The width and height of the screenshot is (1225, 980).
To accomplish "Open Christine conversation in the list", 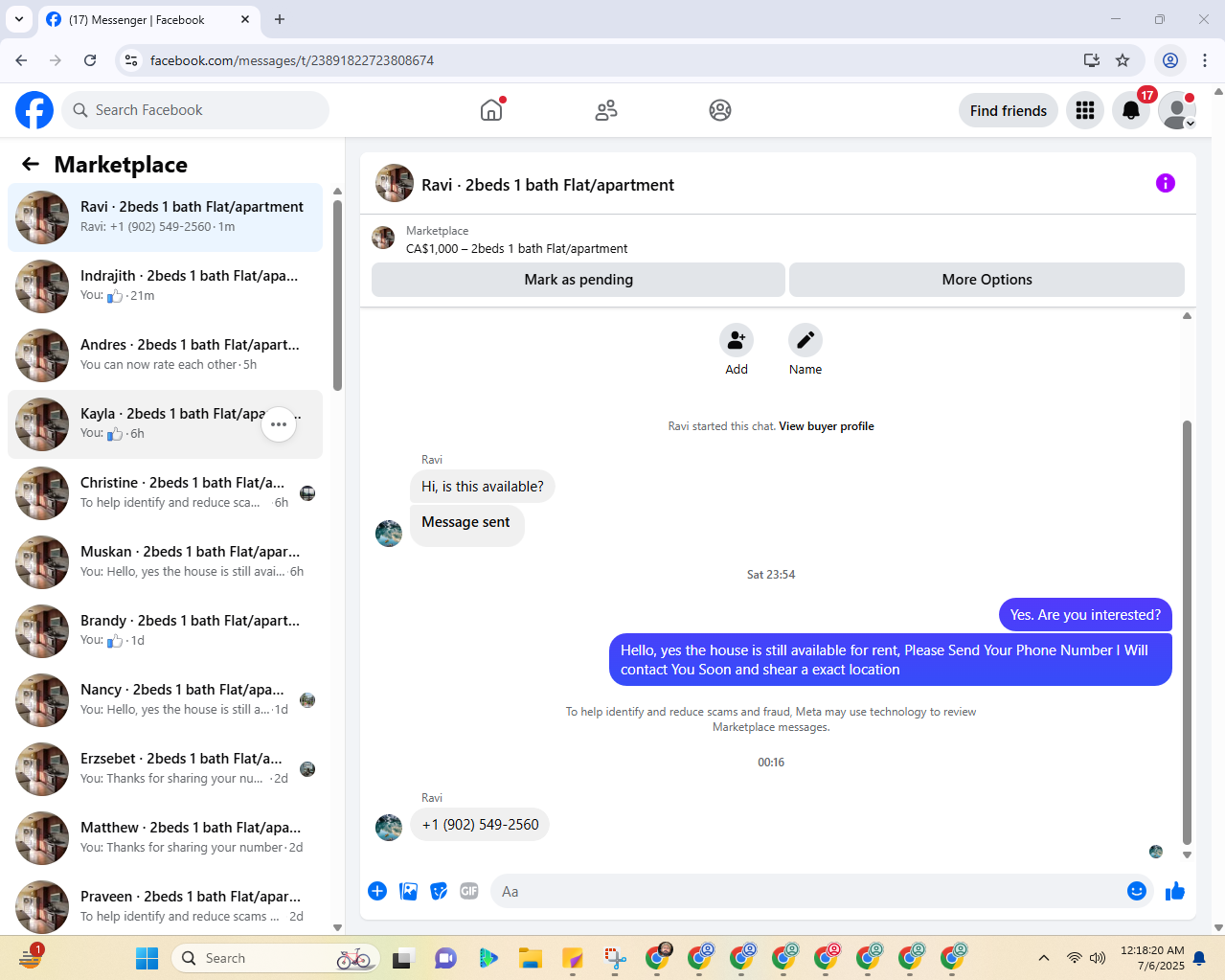I will pyautogui.click(x=165, y=493).
